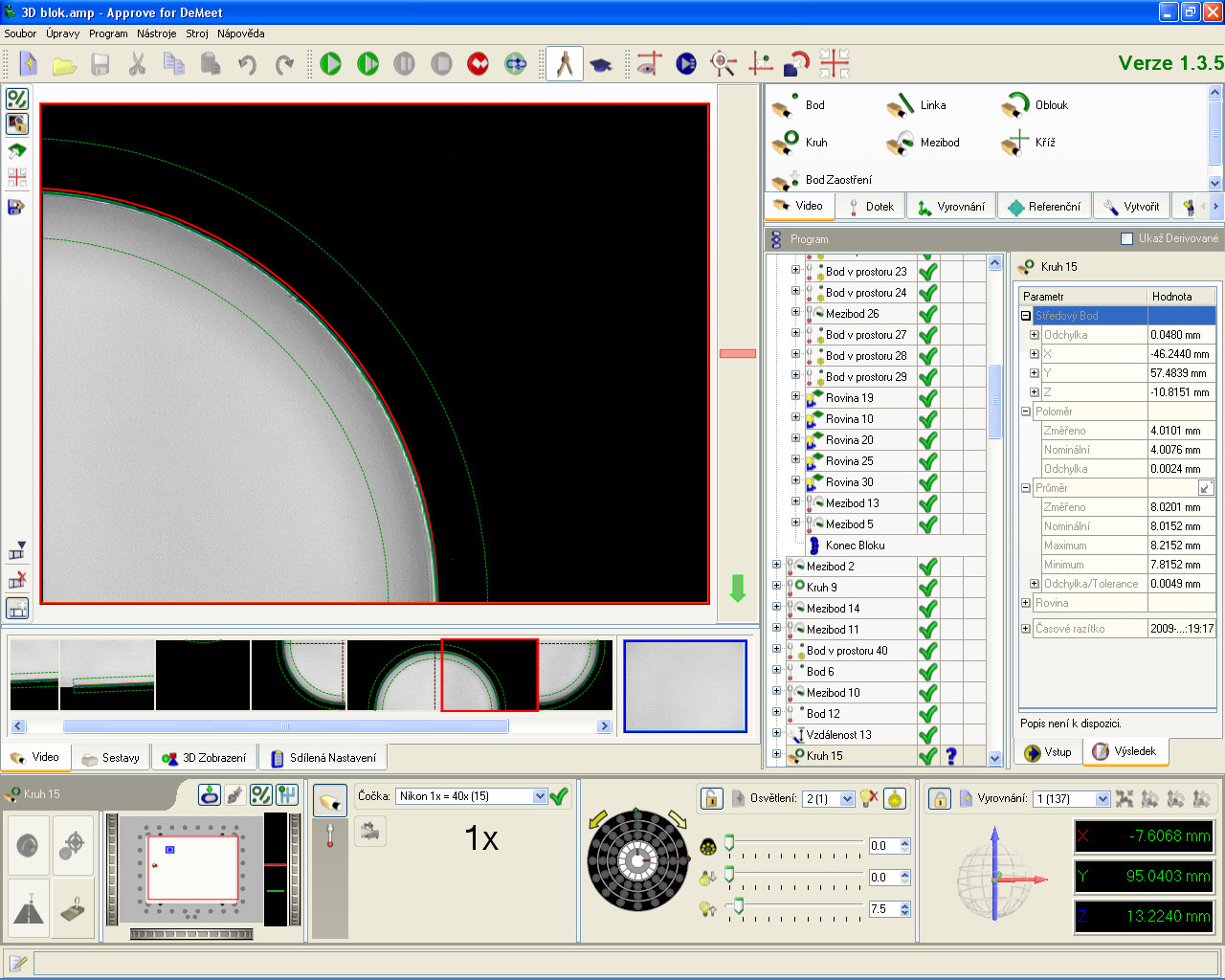Switch to the 3D Zobrazení tab

pos(204,758)
